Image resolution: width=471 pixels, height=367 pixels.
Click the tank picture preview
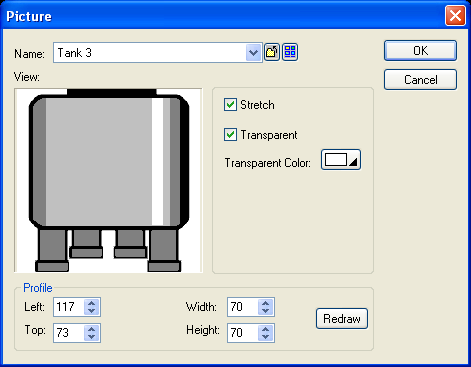click(x=108, y=180)
